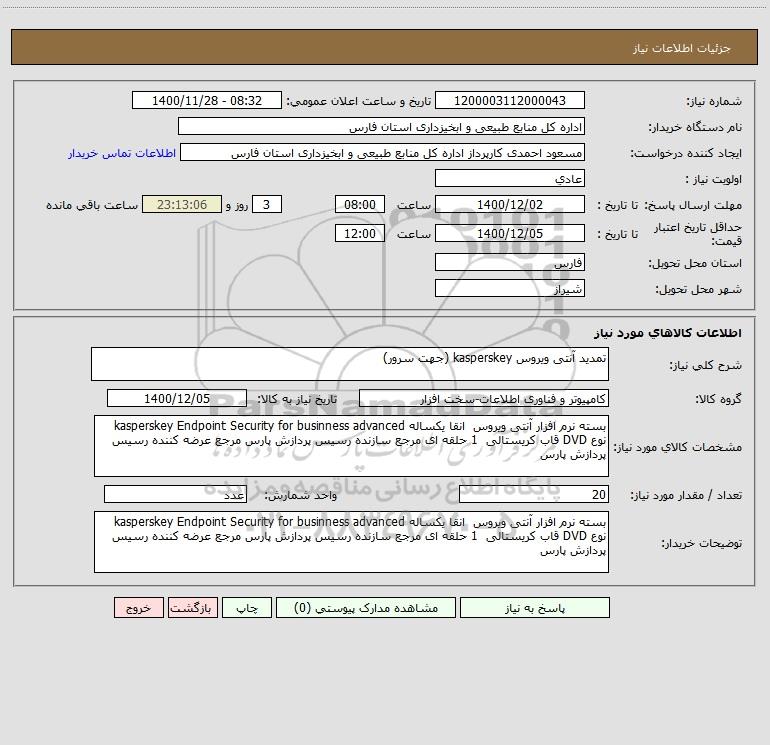Click label 'ایجاد کننده درخواست:'
This screenshot has width=770, height=745.
click(x=686, y=154)
